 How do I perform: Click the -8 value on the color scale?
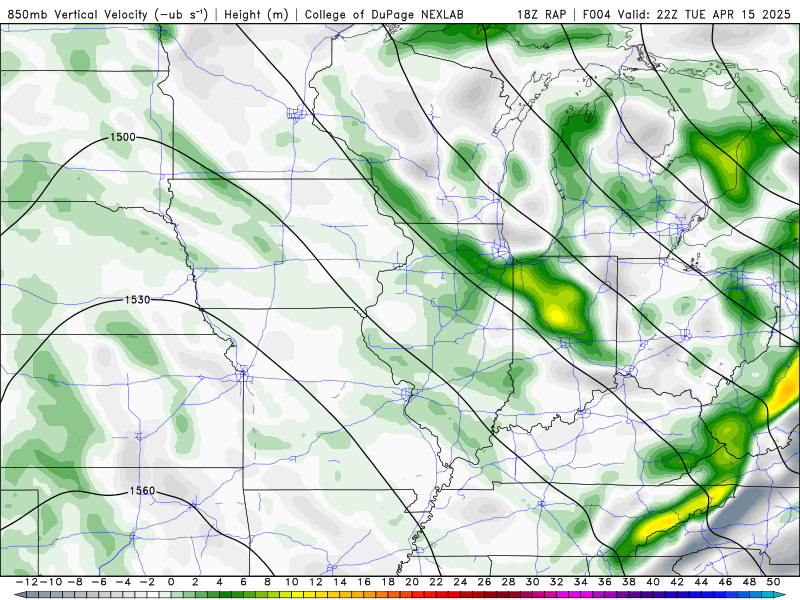74,582
